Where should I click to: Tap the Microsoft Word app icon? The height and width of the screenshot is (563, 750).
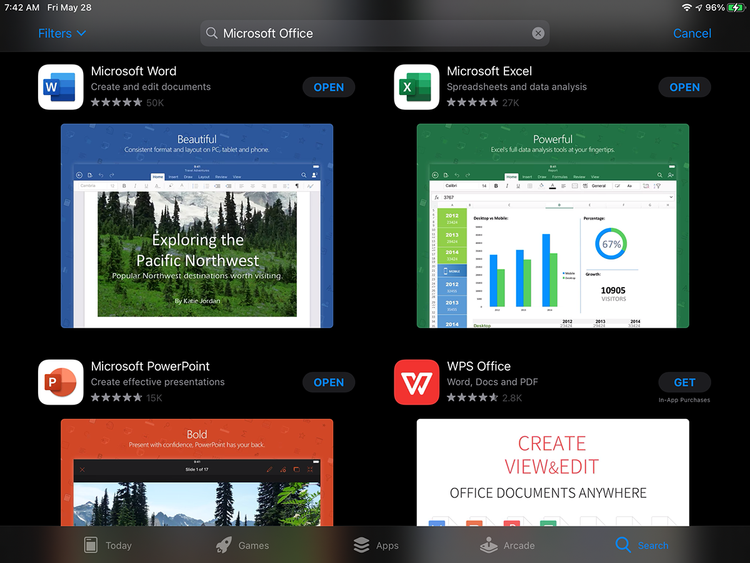(x=61, y=87)
